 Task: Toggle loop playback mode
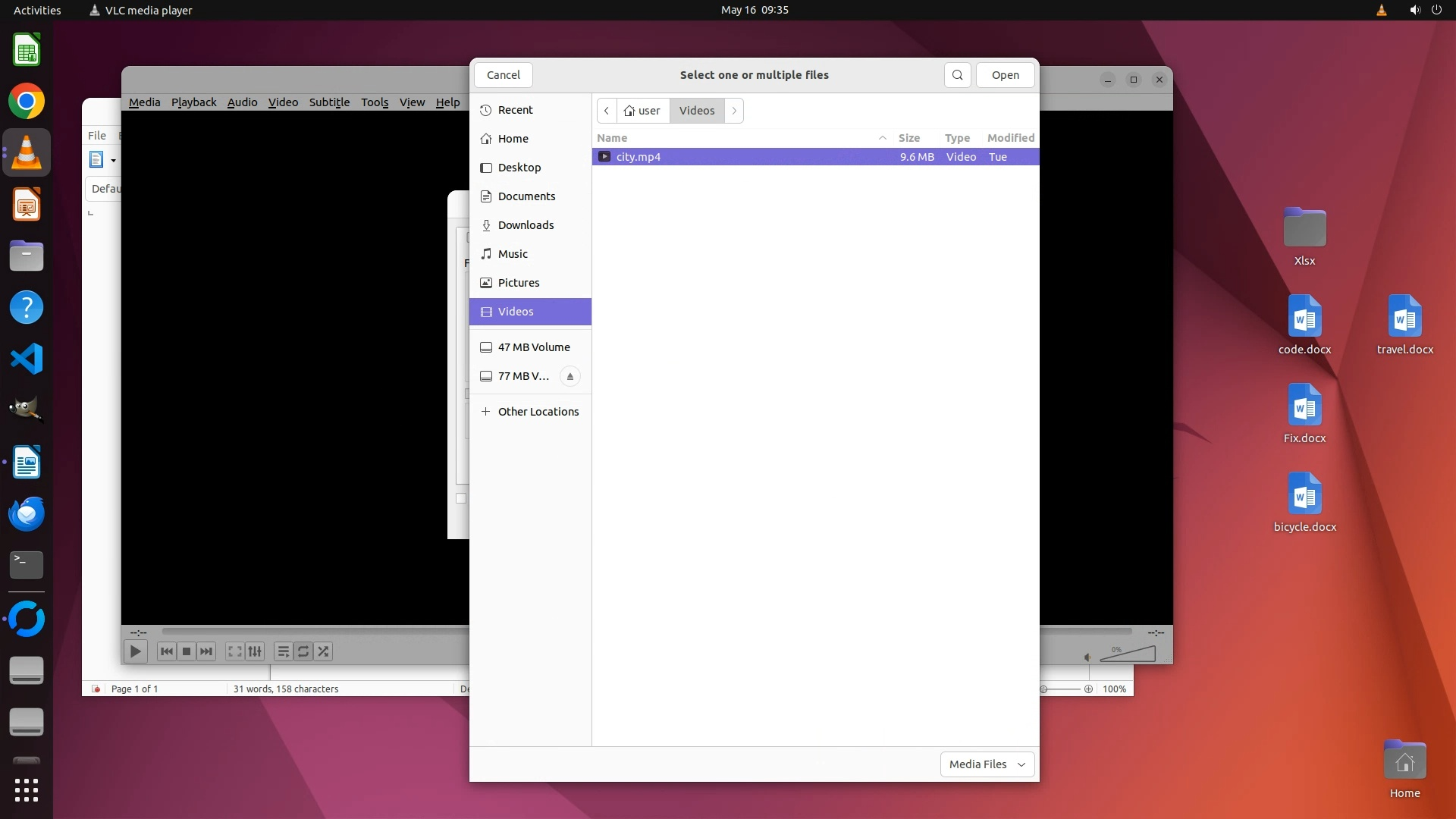[x=303, y=651]
